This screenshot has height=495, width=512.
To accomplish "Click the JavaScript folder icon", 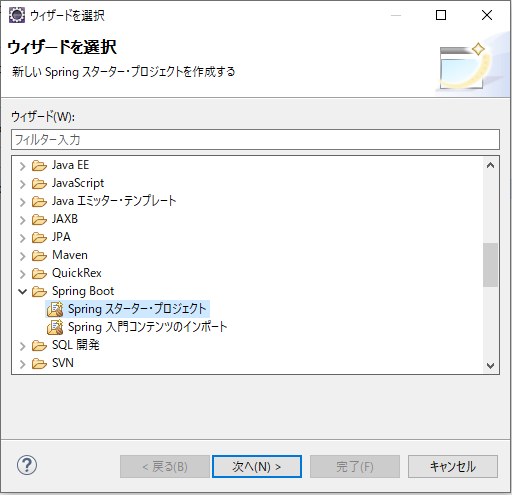I will [39, 183].
